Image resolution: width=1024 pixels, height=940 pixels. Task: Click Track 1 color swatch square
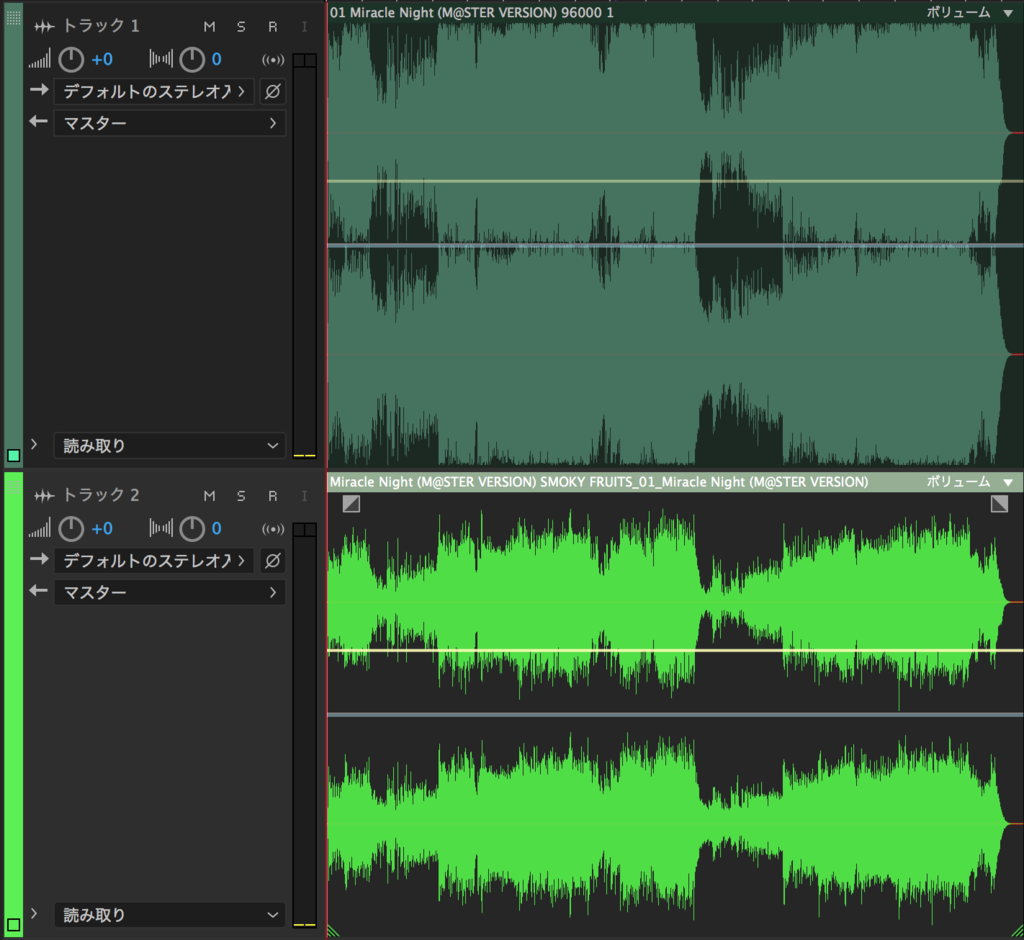pos(14,455)
